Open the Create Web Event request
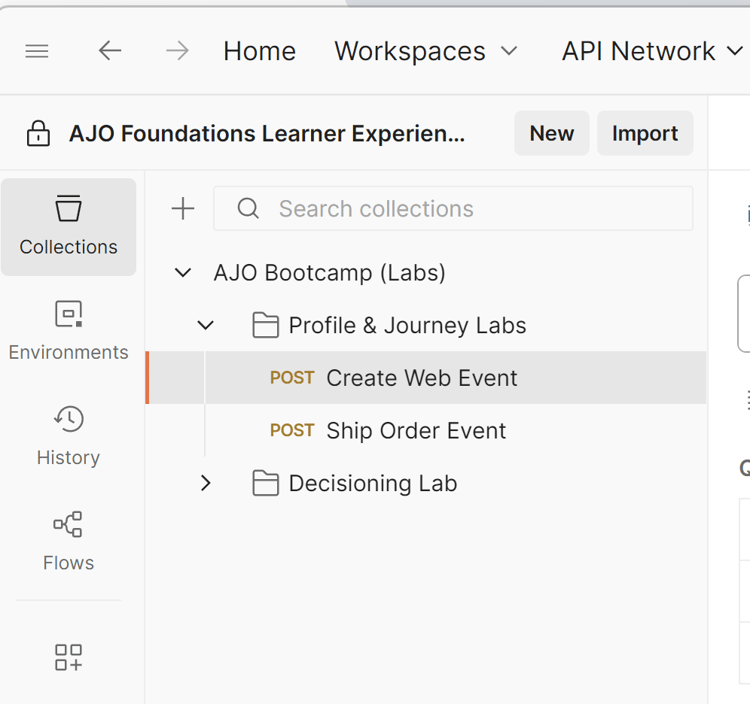This screenshot has width=750, height=704. (426, 378)
